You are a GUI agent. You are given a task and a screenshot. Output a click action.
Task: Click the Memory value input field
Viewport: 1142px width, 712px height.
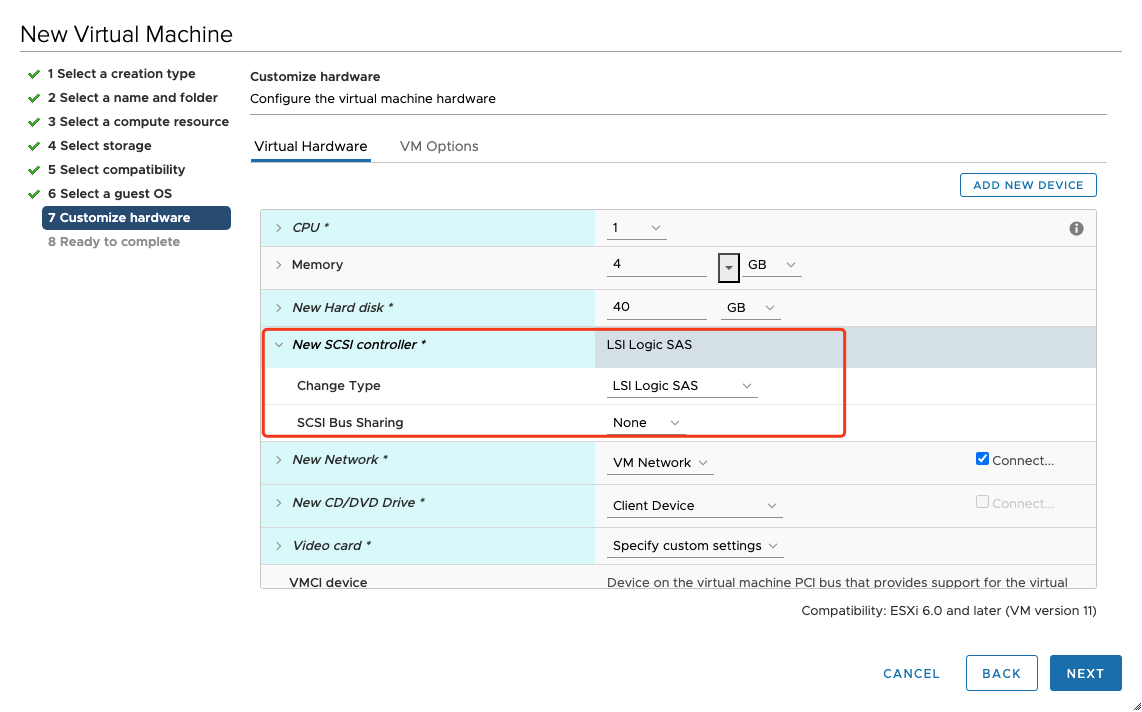click(x=656, y=265)
